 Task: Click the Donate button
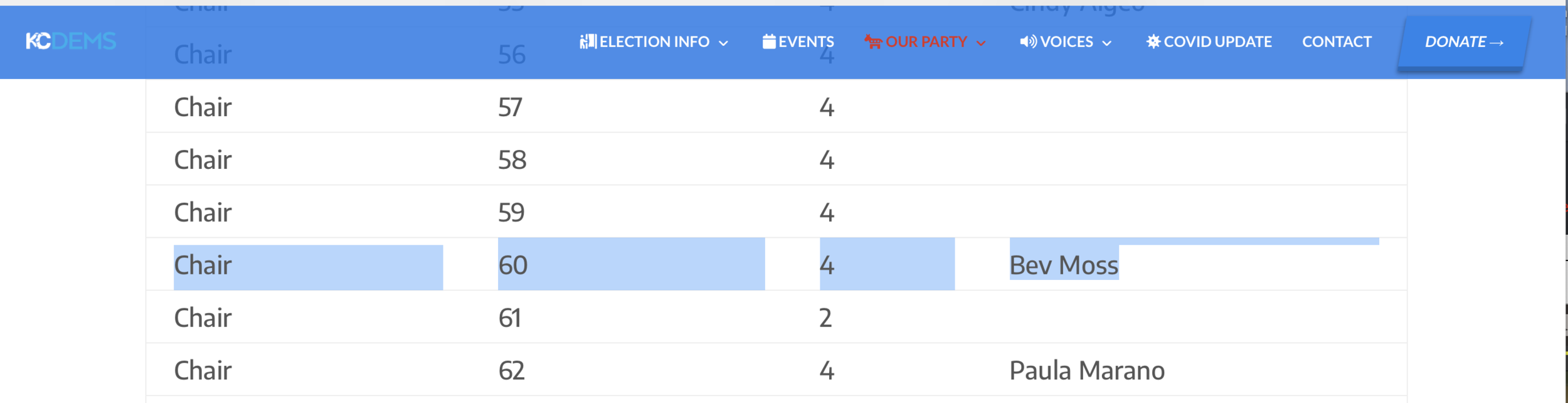1464,42
